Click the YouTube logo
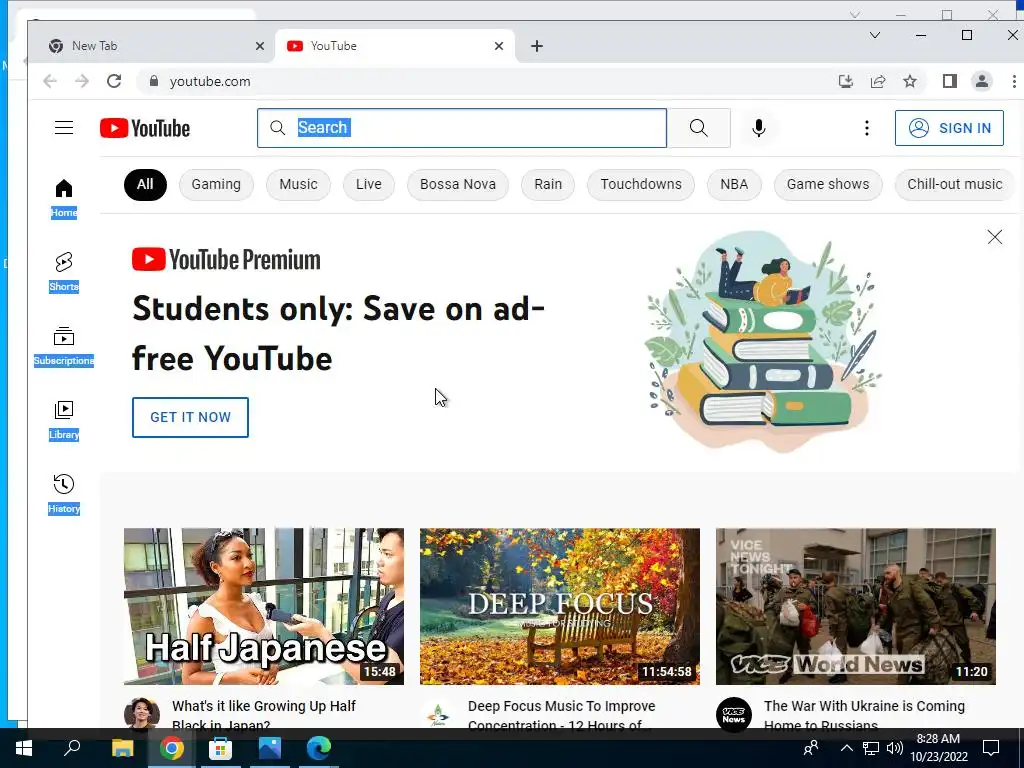The height and width of the screenshot is (768, 1024). (x=145, y=128)
